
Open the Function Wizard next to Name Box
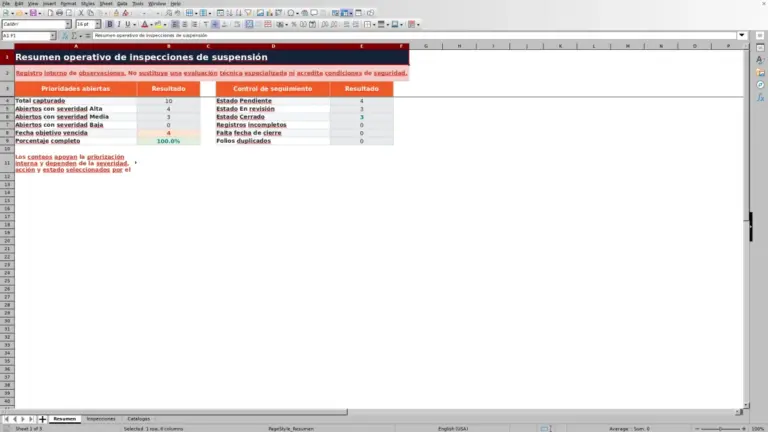coord(65,35)
